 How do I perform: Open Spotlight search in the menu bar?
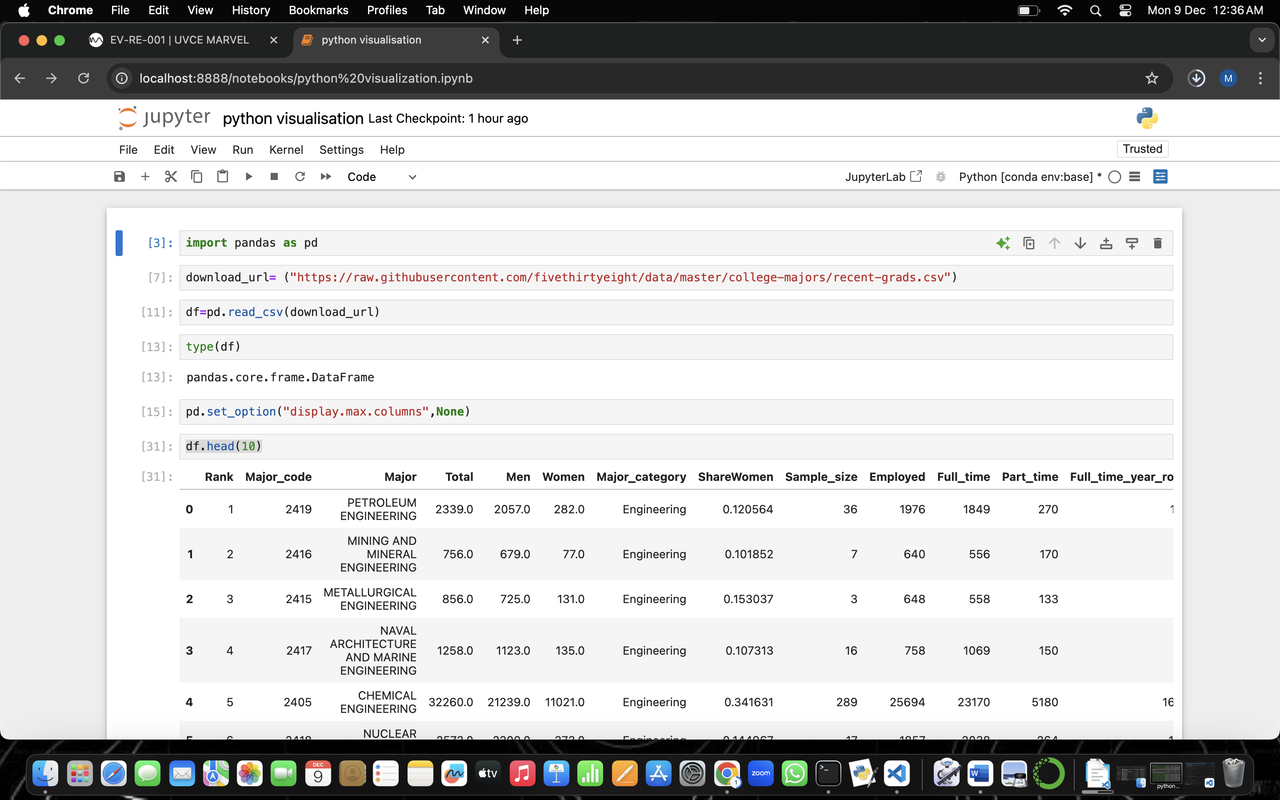(x=1096, y=10)
